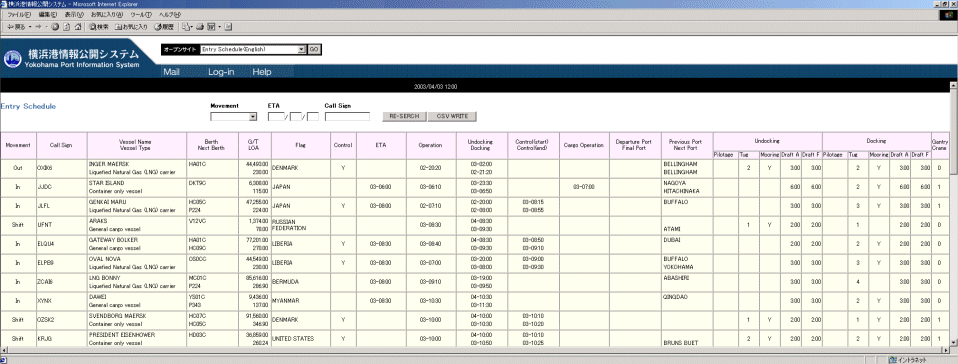
Task: Click the STAR ISLAND vessel name
Action: 107,183
